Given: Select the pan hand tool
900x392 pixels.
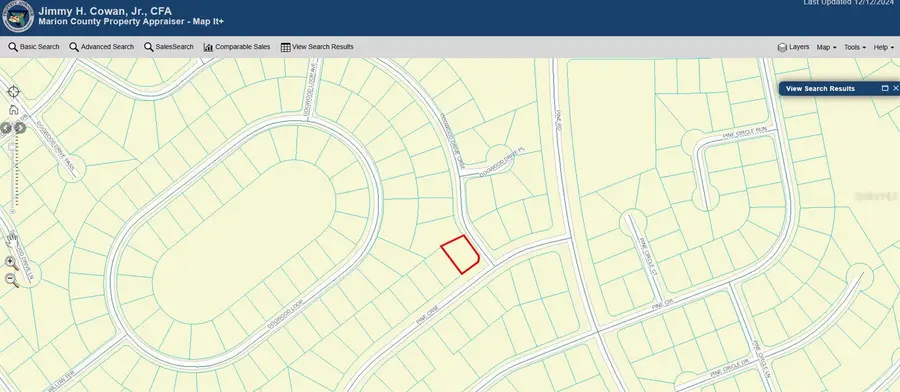Looking at the screenshot, I should point(11,239).
